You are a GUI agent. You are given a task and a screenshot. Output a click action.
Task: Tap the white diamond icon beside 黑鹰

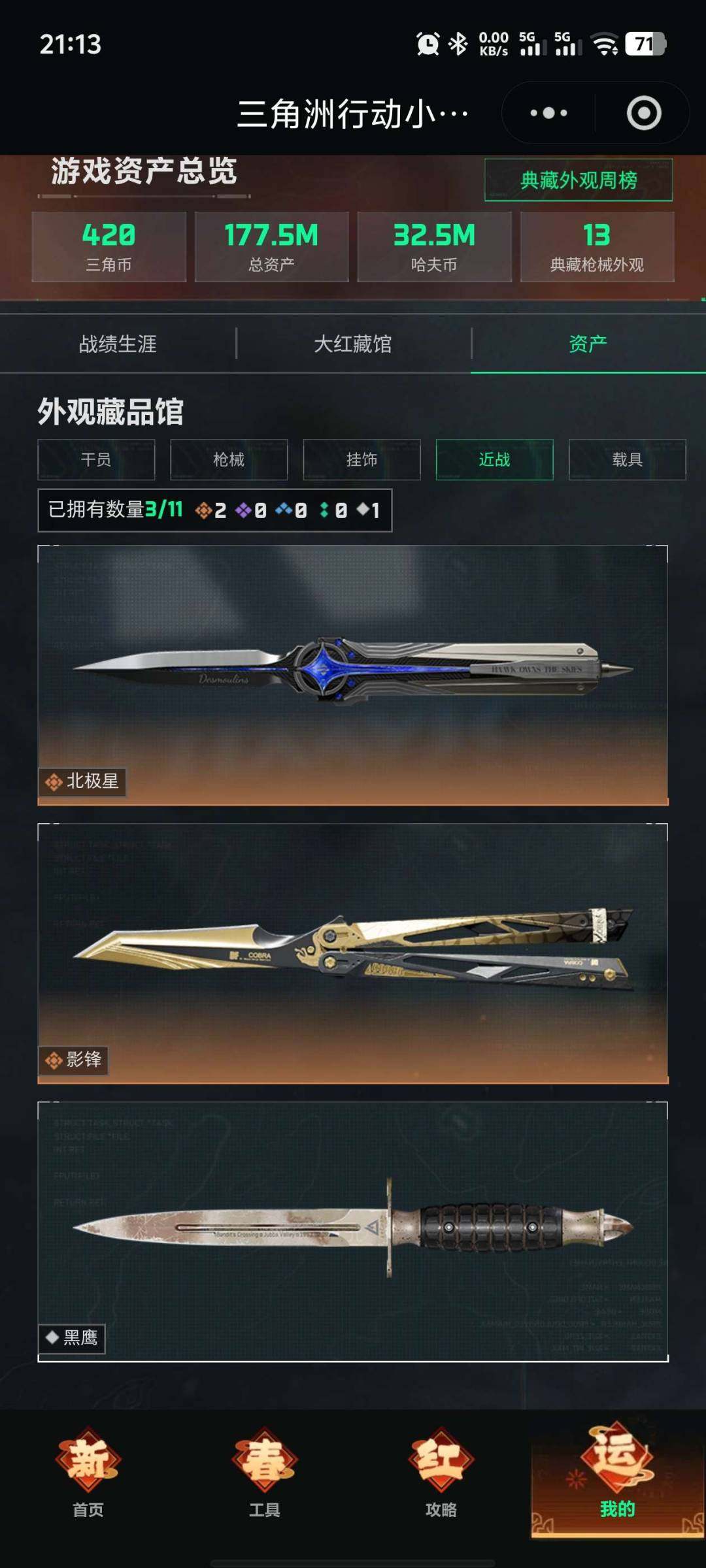pos(52,1337)
